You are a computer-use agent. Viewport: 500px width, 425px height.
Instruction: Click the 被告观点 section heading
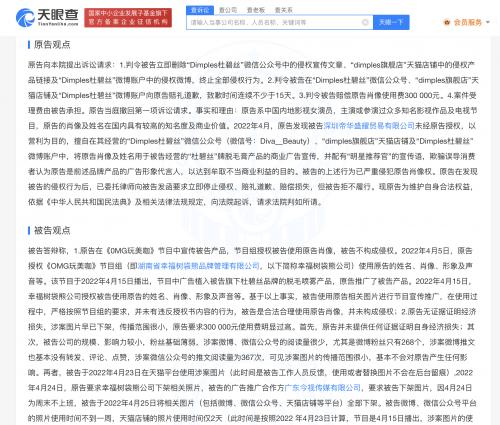tap(52, 230)
